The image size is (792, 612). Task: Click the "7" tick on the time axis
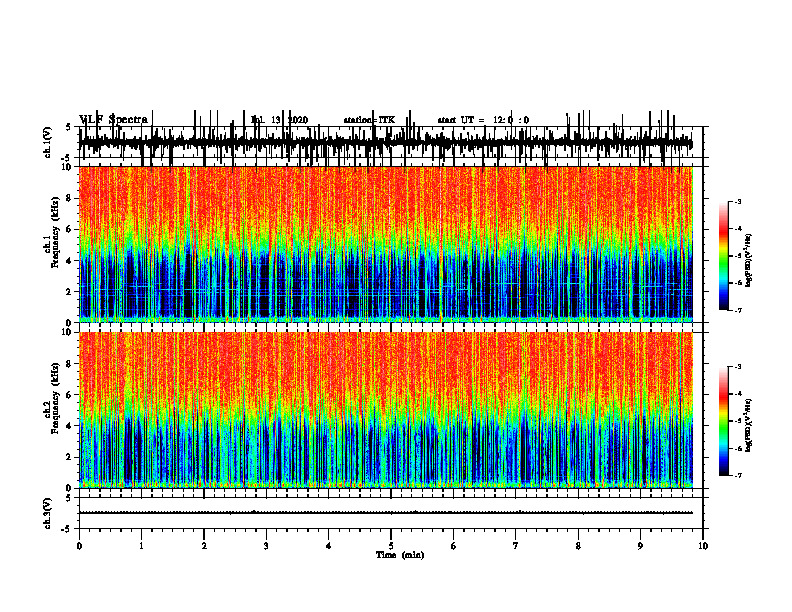(x=516, y=546)
